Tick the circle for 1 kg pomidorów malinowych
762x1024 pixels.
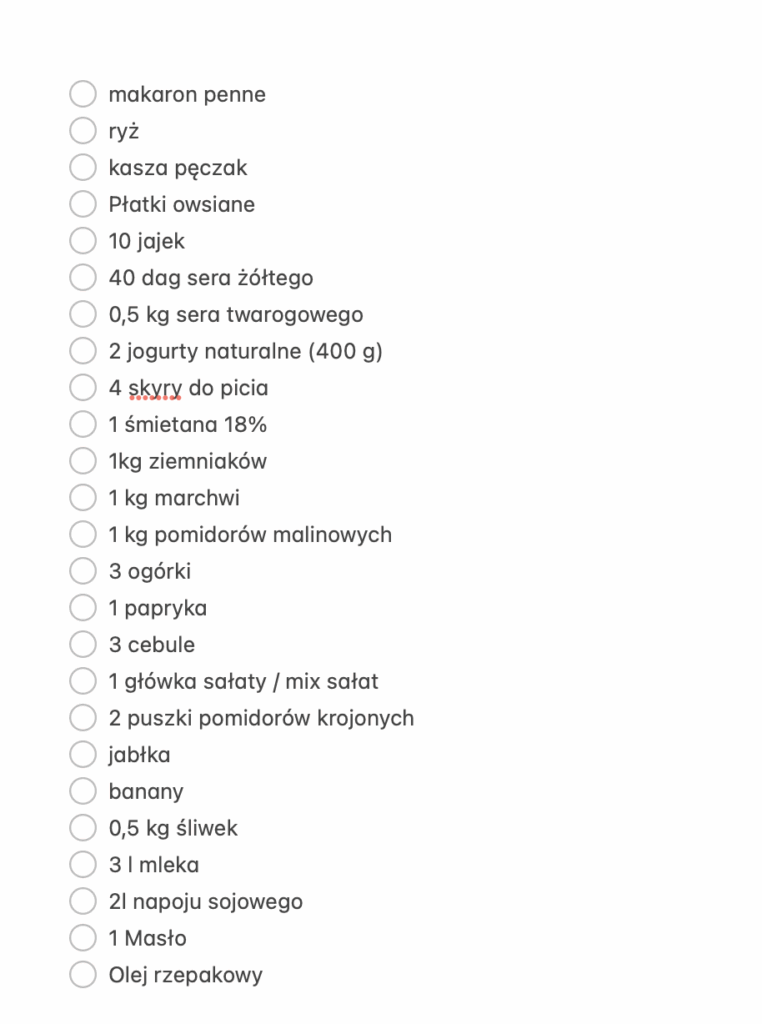click(82, 533)
